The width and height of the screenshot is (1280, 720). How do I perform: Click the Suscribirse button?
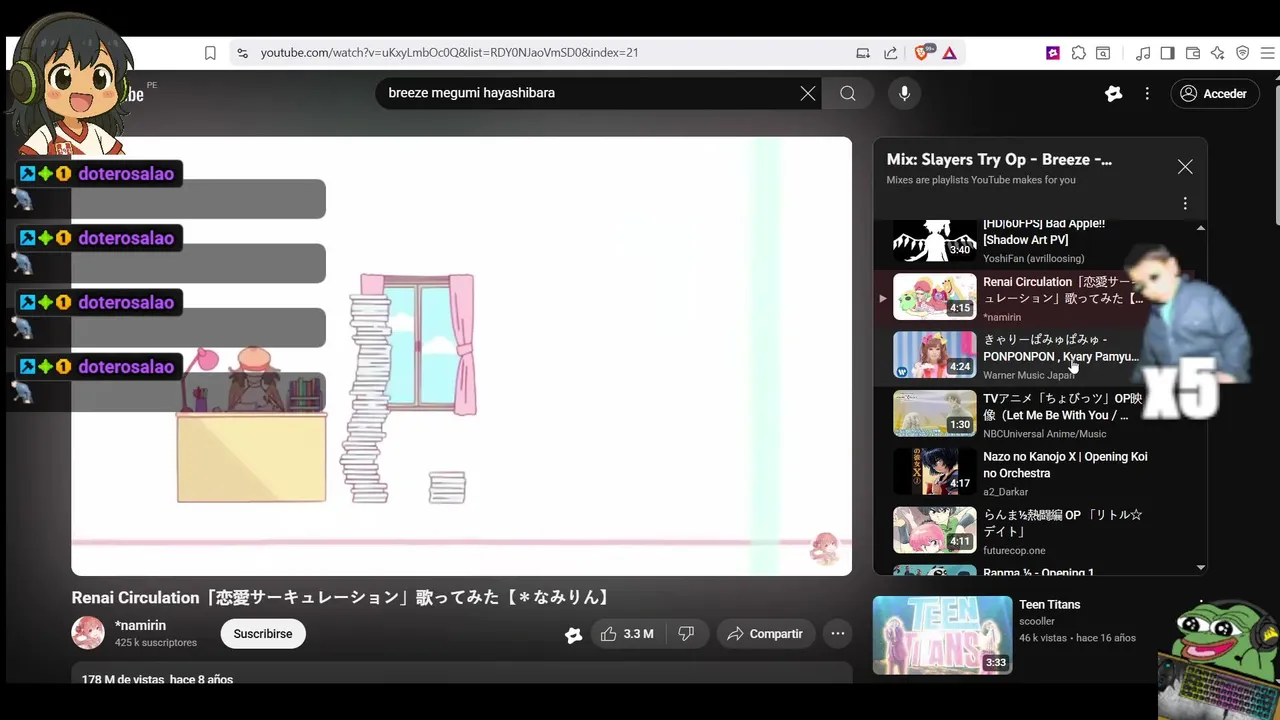pyautogui.click(x=263, y=634)
